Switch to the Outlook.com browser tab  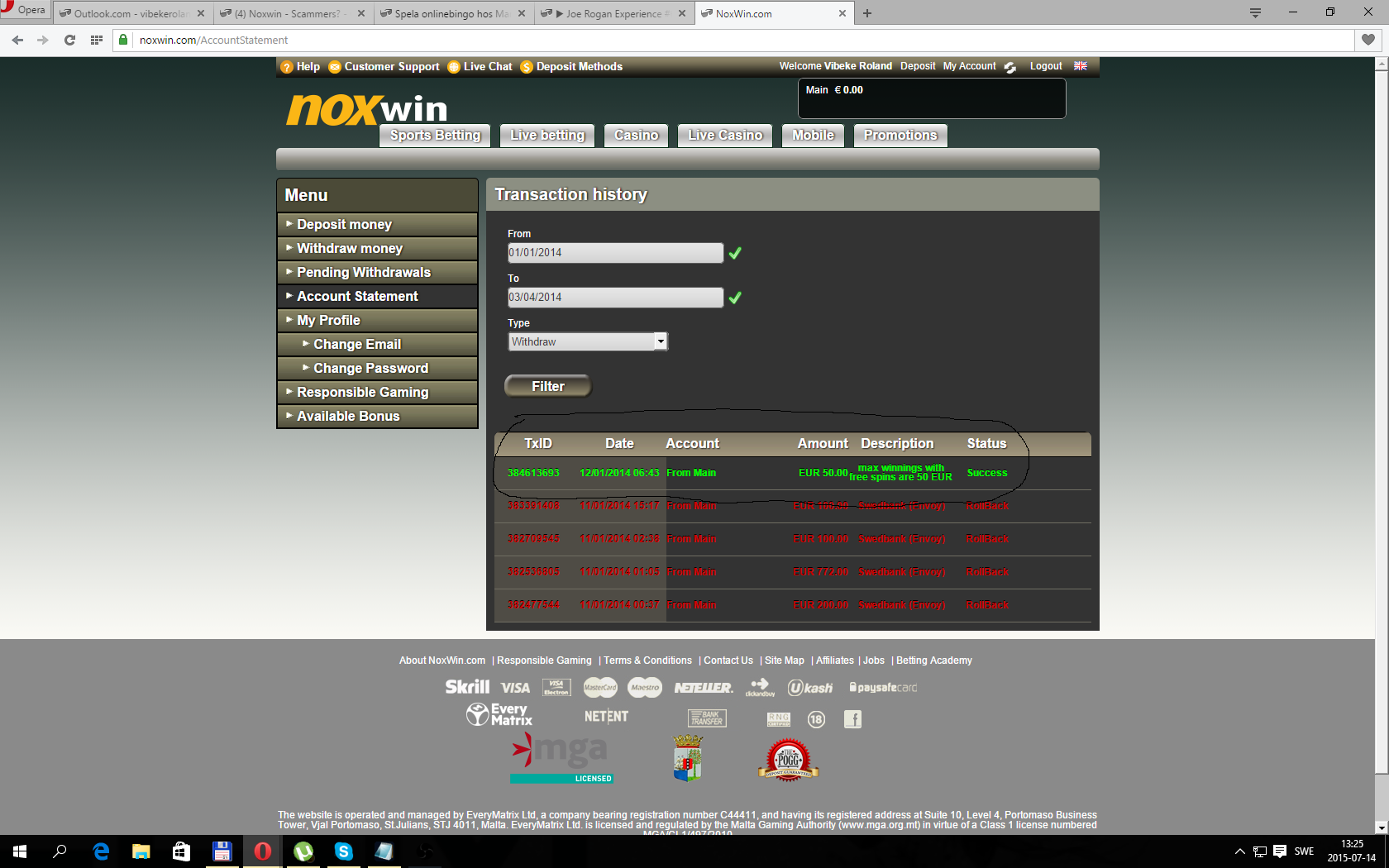[132, 13]
